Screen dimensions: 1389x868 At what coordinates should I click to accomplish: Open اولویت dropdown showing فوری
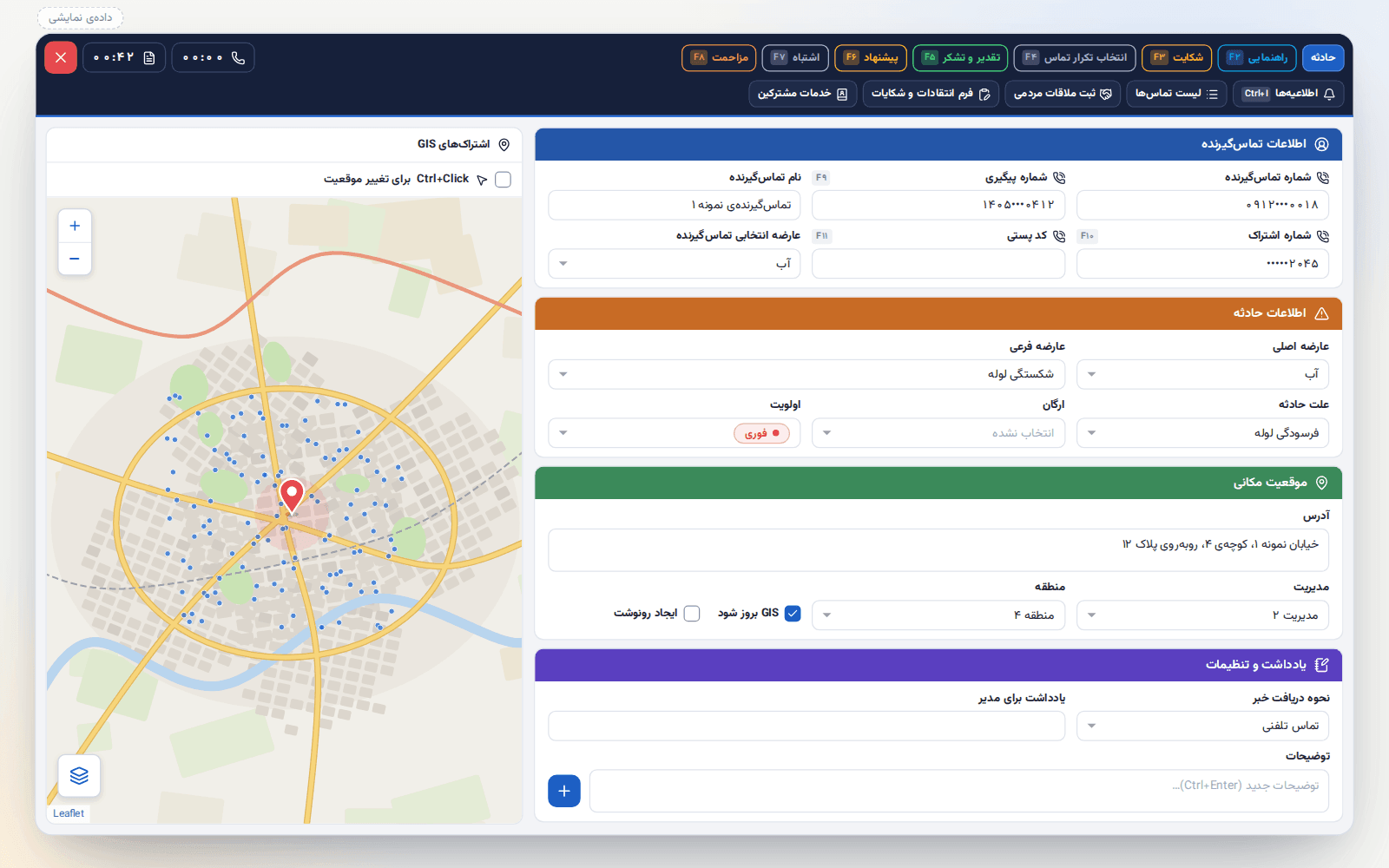point(675,433)
